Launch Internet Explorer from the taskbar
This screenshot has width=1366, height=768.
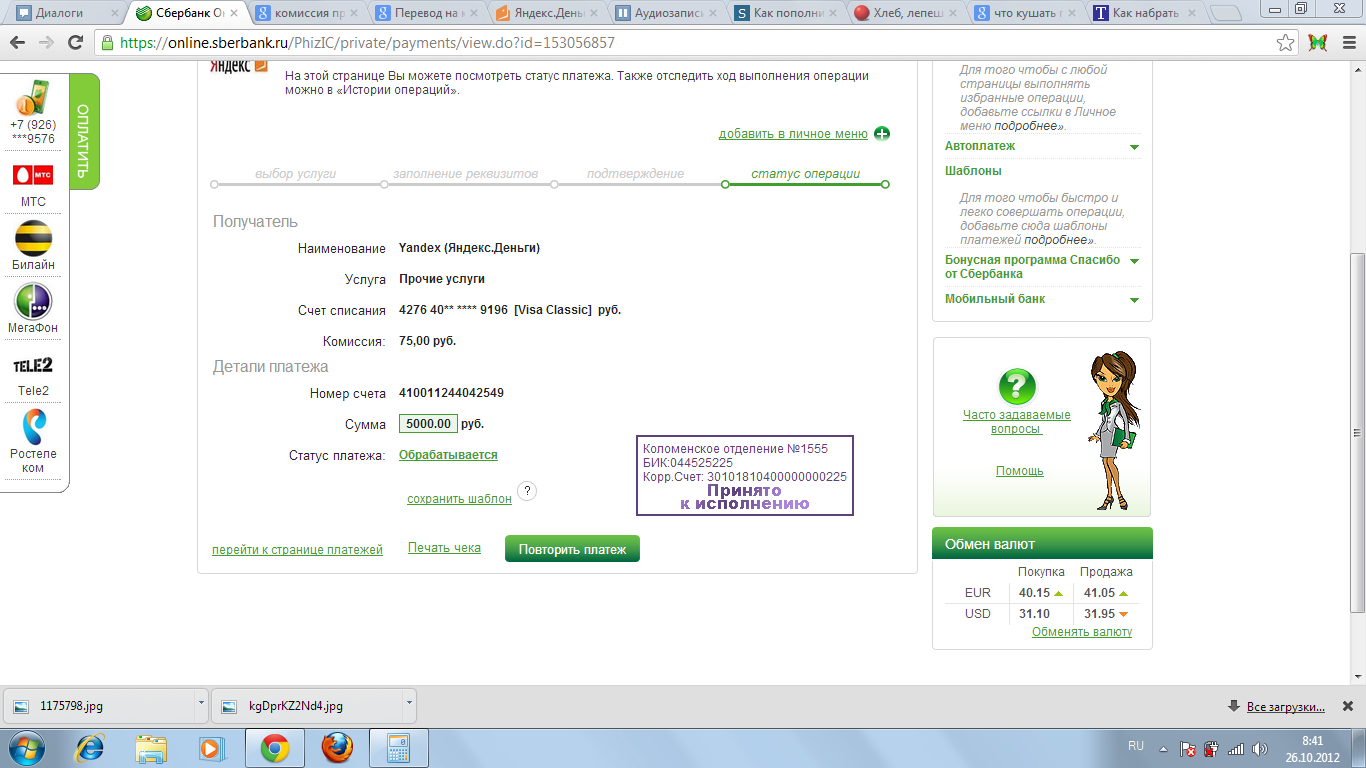click(91, 748)
